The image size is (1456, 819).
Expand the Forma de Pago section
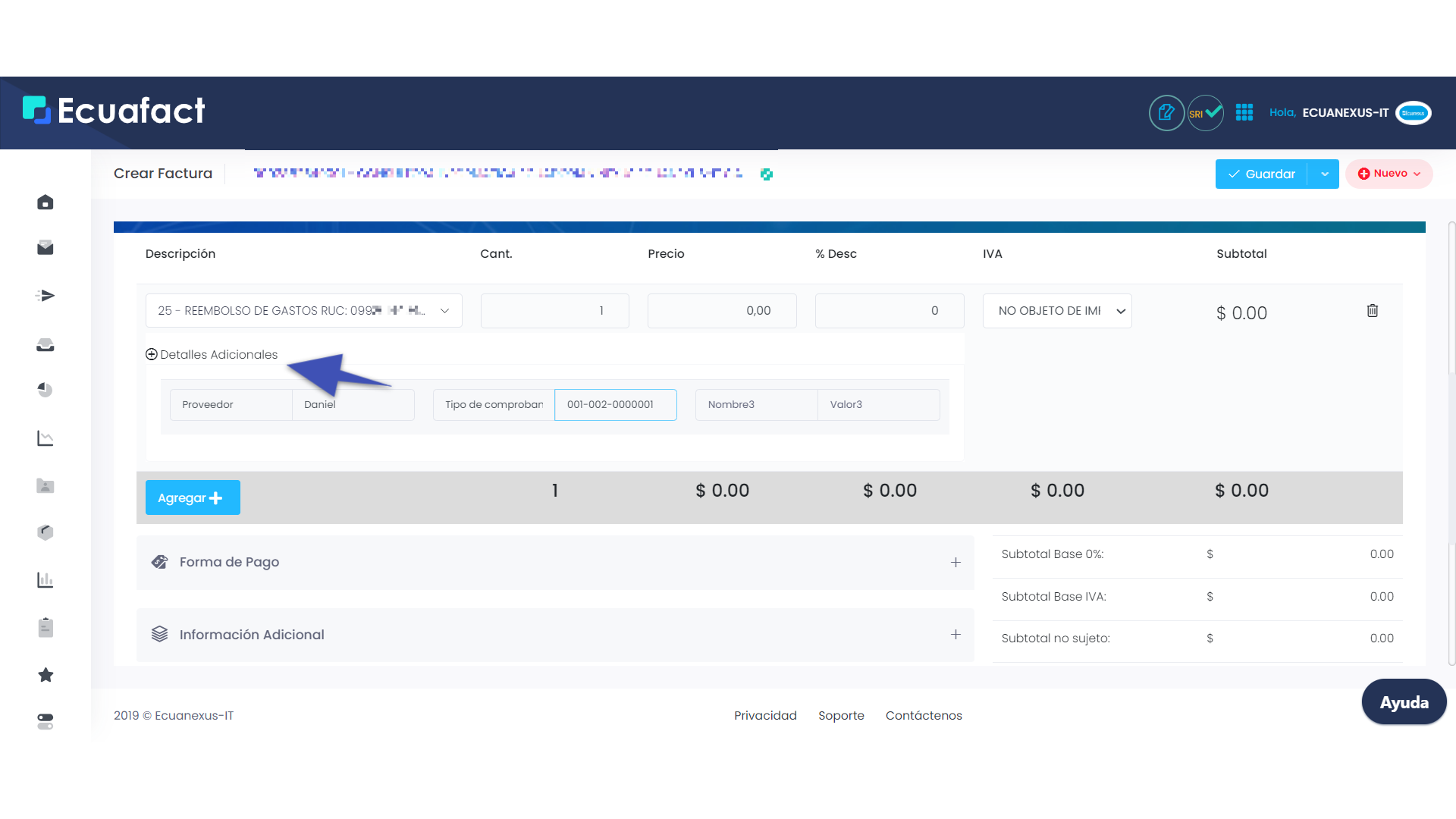(x=955, y=562)
